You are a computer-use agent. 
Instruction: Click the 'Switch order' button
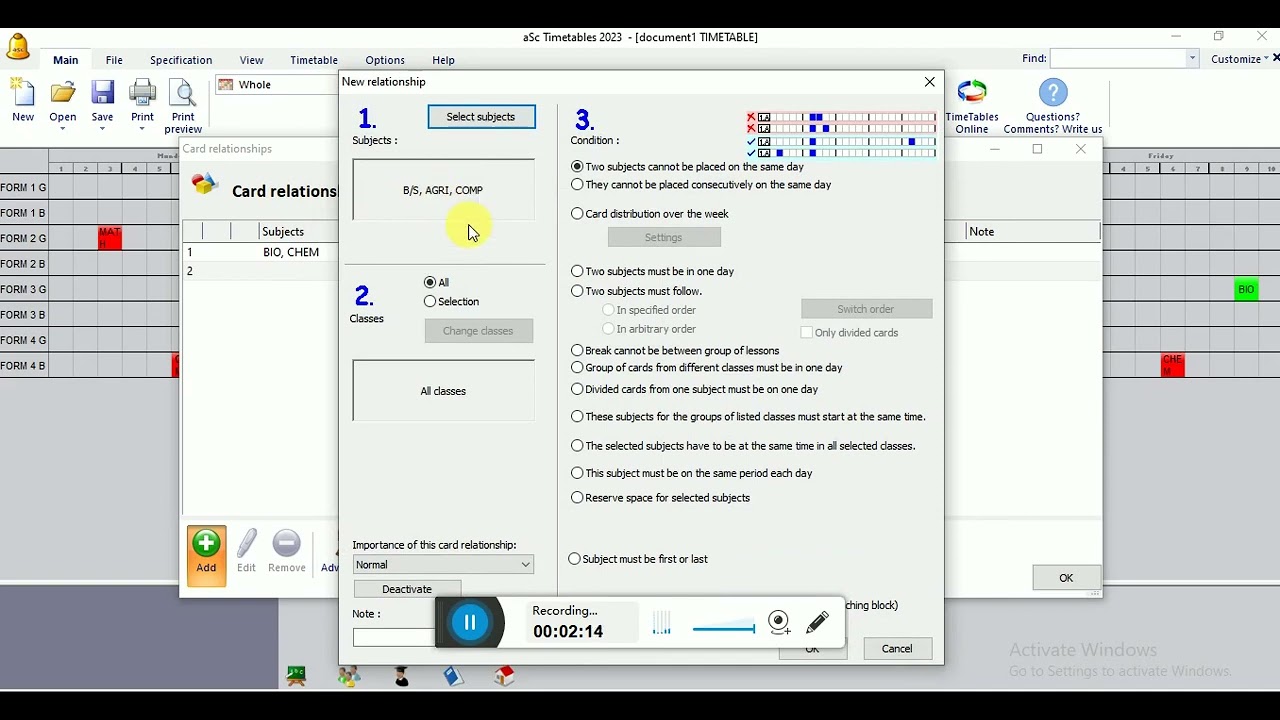(866, 309)
